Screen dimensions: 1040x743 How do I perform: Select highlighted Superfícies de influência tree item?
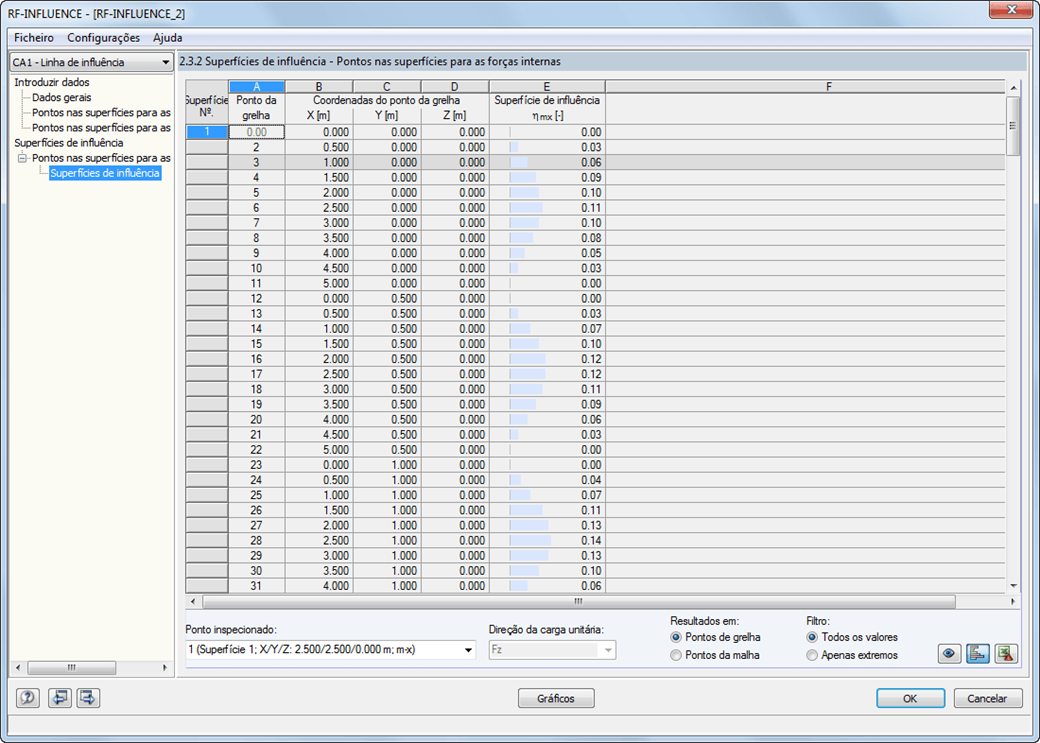click(x=105, y=173)
